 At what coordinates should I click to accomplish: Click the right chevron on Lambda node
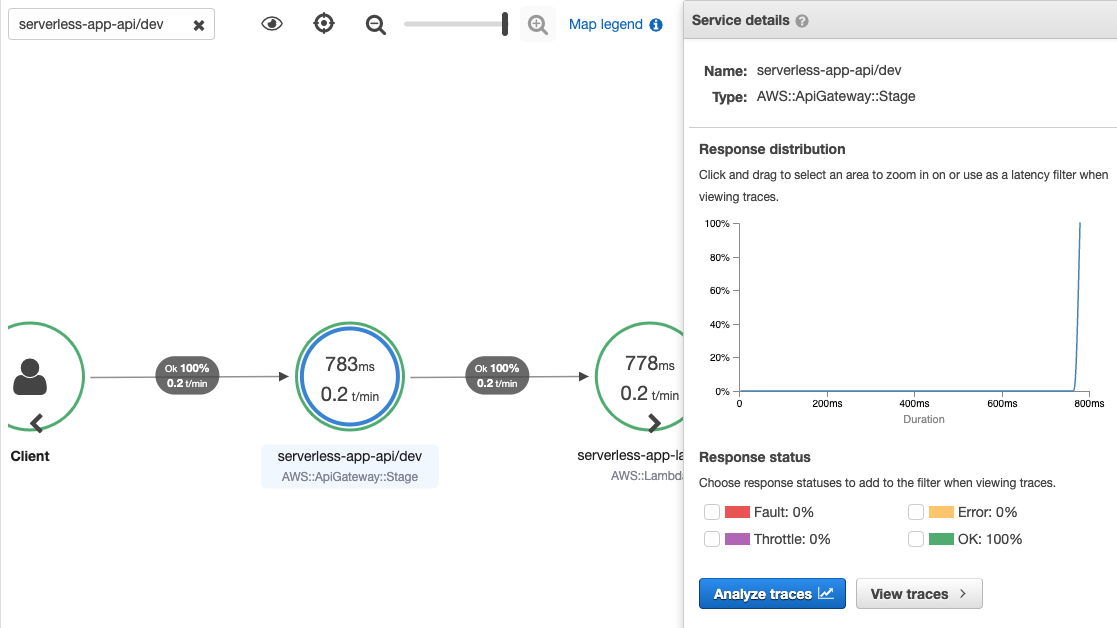654,423
